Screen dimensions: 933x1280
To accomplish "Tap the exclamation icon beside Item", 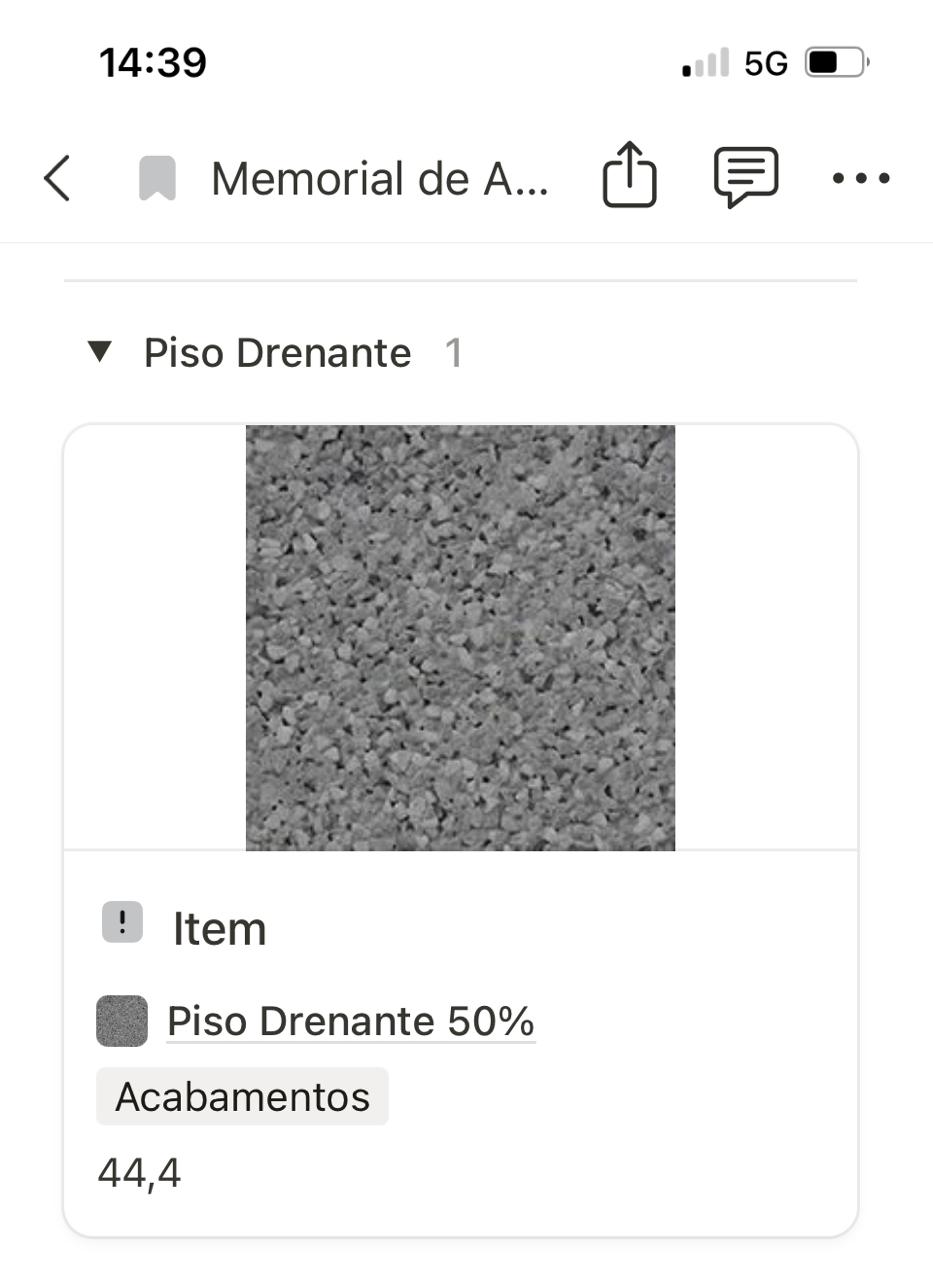I will [122, 922].
